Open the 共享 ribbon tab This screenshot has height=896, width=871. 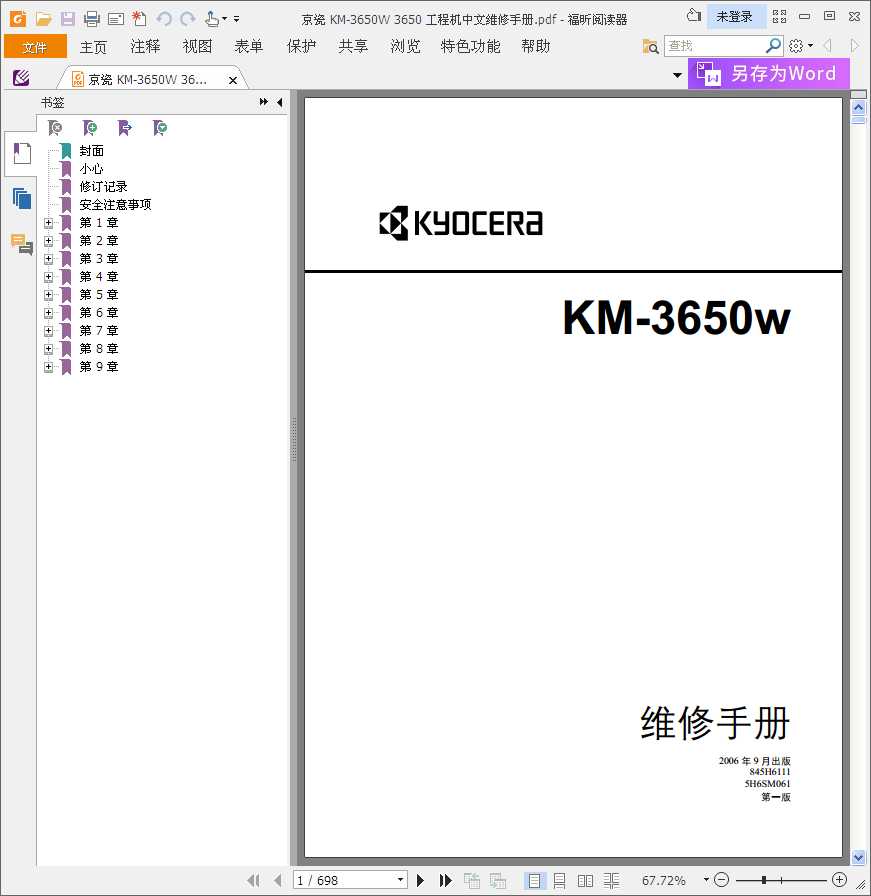(353, 46)
